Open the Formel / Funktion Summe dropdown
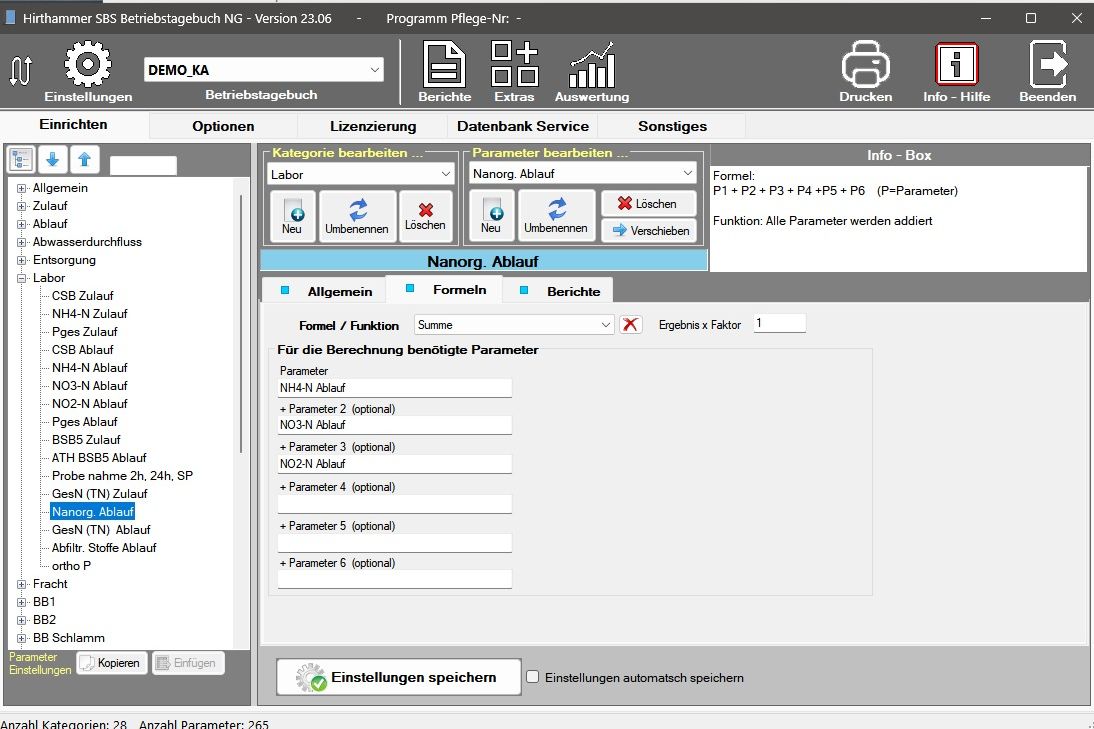 606,325
